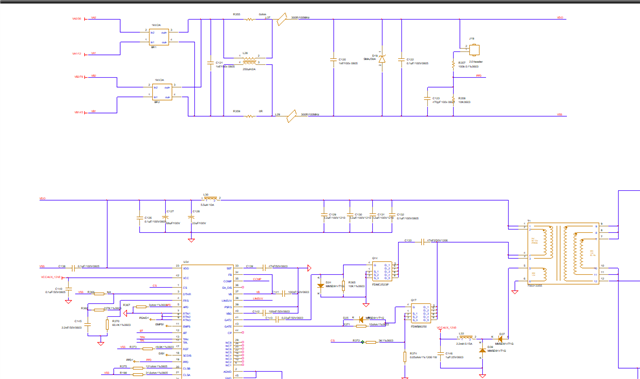Click the large transformer symbol
The width and height of the screenshot is (640, 379).
(563, 253)
